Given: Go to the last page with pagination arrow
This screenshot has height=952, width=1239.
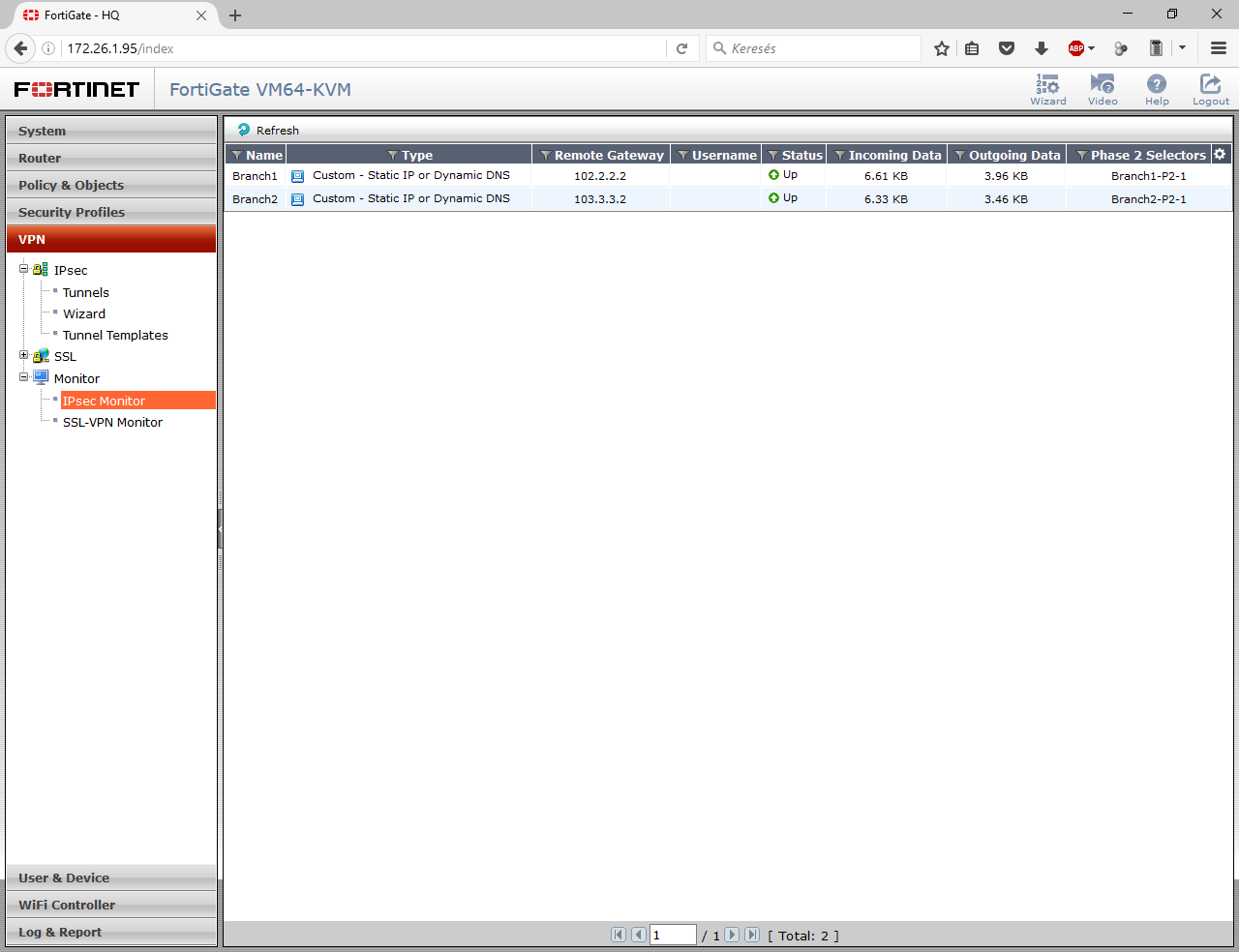Looking at the screenshot, I should coord(752,935).
